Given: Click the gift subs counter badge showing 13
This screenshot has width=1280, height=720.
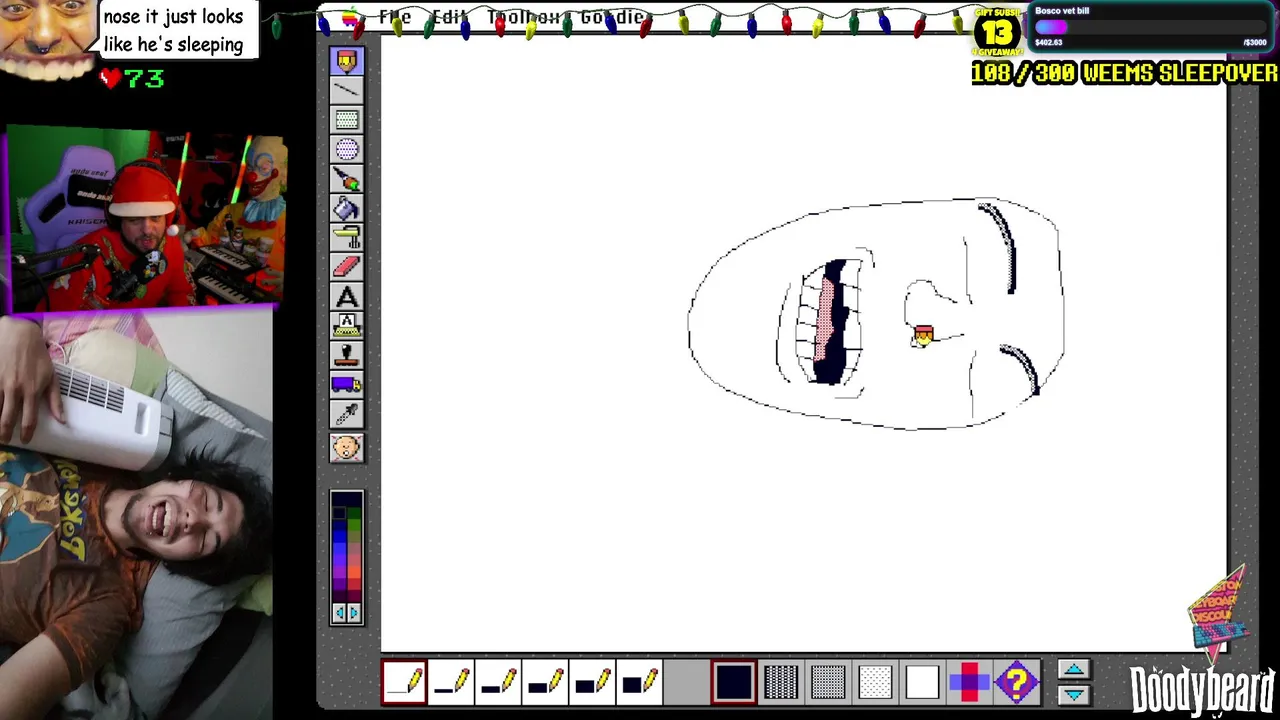Looking at the screenshot, I should tap(996, 34).
